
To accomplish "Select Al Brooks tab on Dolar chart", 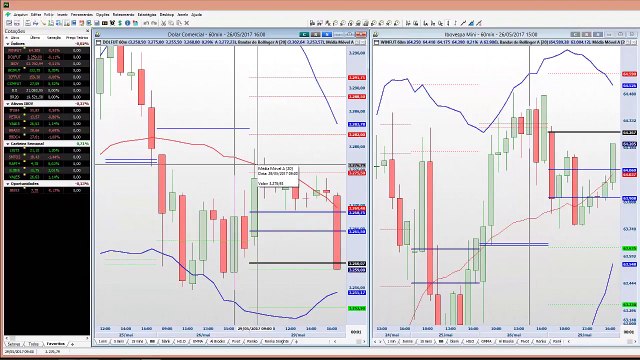I will coord(218,341).
